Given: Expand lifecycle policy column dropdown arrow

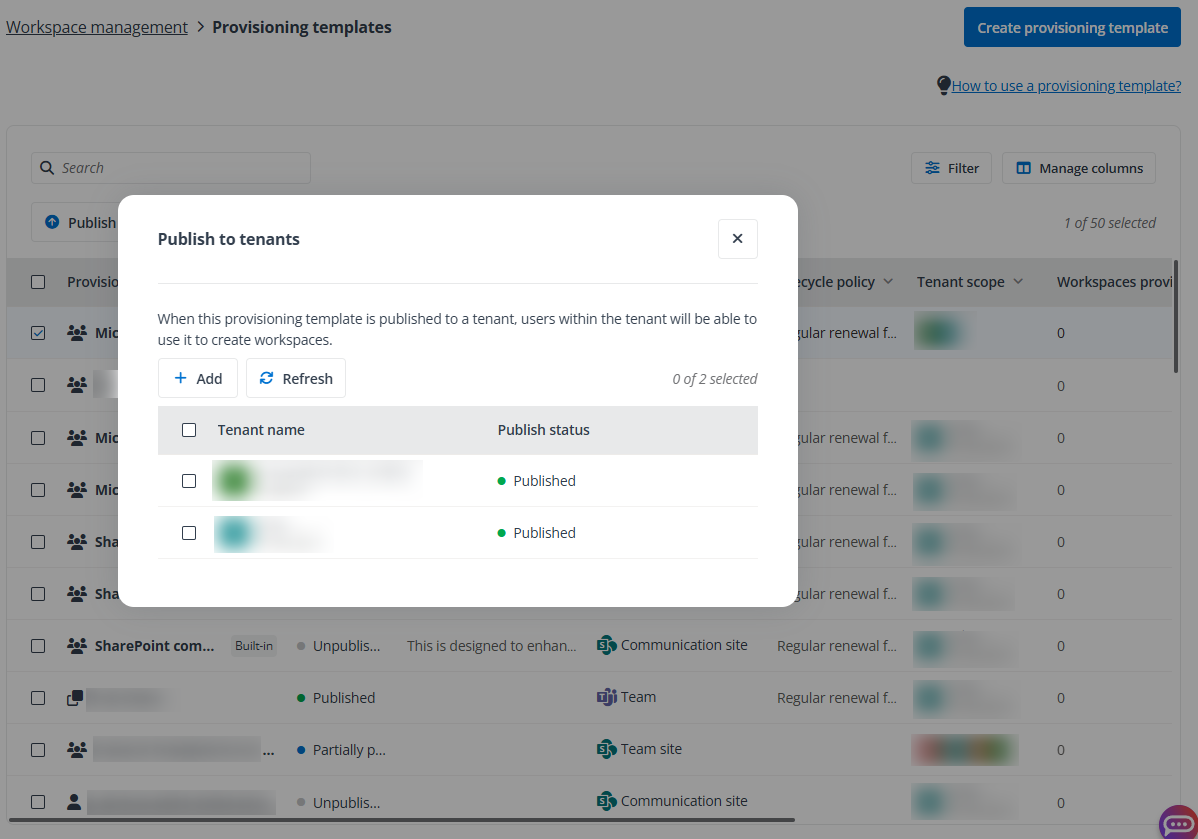Looking at the screenshot, I should [886, 282].
